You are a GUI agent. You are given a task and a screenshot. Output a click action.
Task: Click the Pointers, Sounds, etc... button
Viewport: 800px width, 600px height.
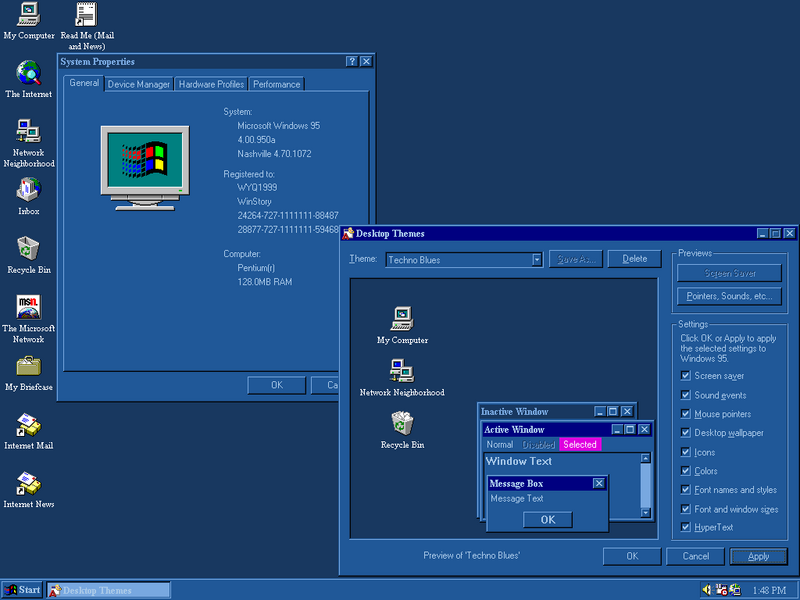click(x=729, y=296)
